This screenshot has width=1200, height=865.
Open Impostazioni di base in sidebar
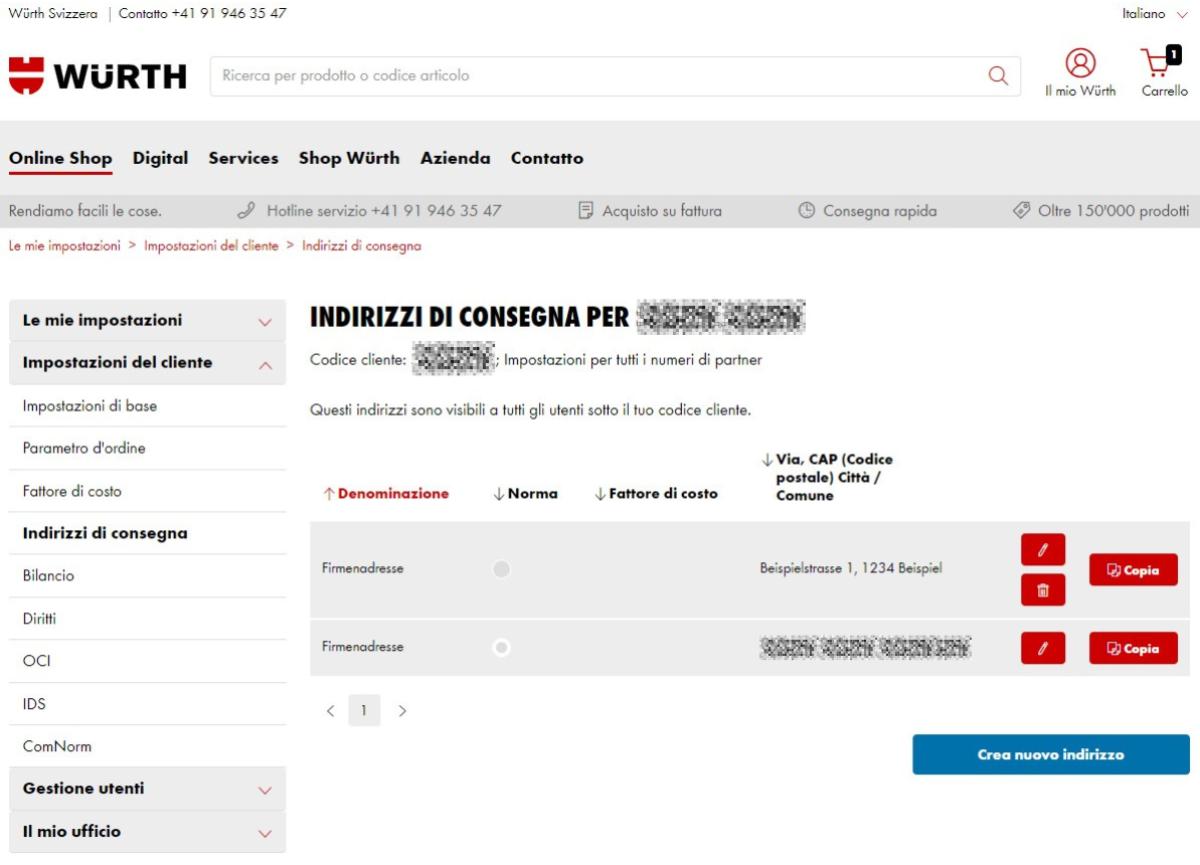pos(147,406)
